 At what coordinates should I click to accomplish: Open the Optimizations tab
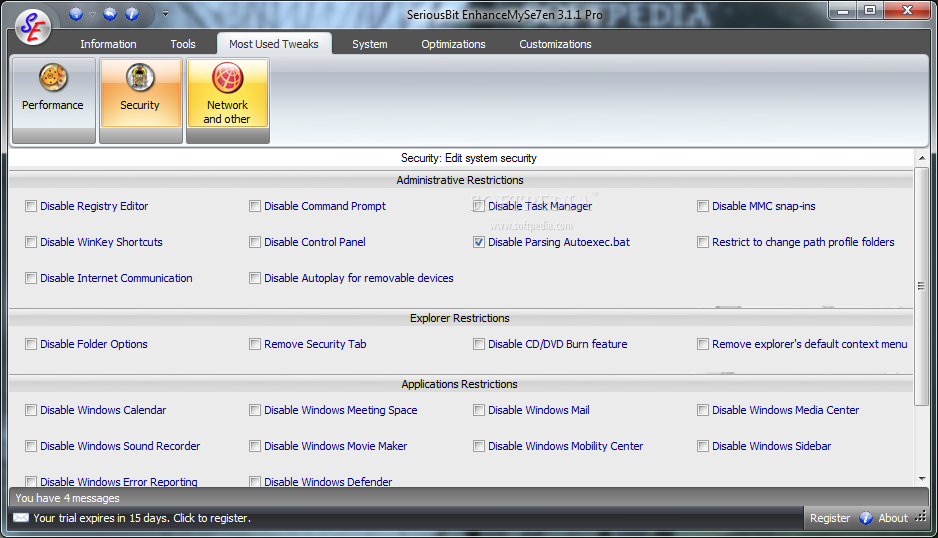[453, 44]
